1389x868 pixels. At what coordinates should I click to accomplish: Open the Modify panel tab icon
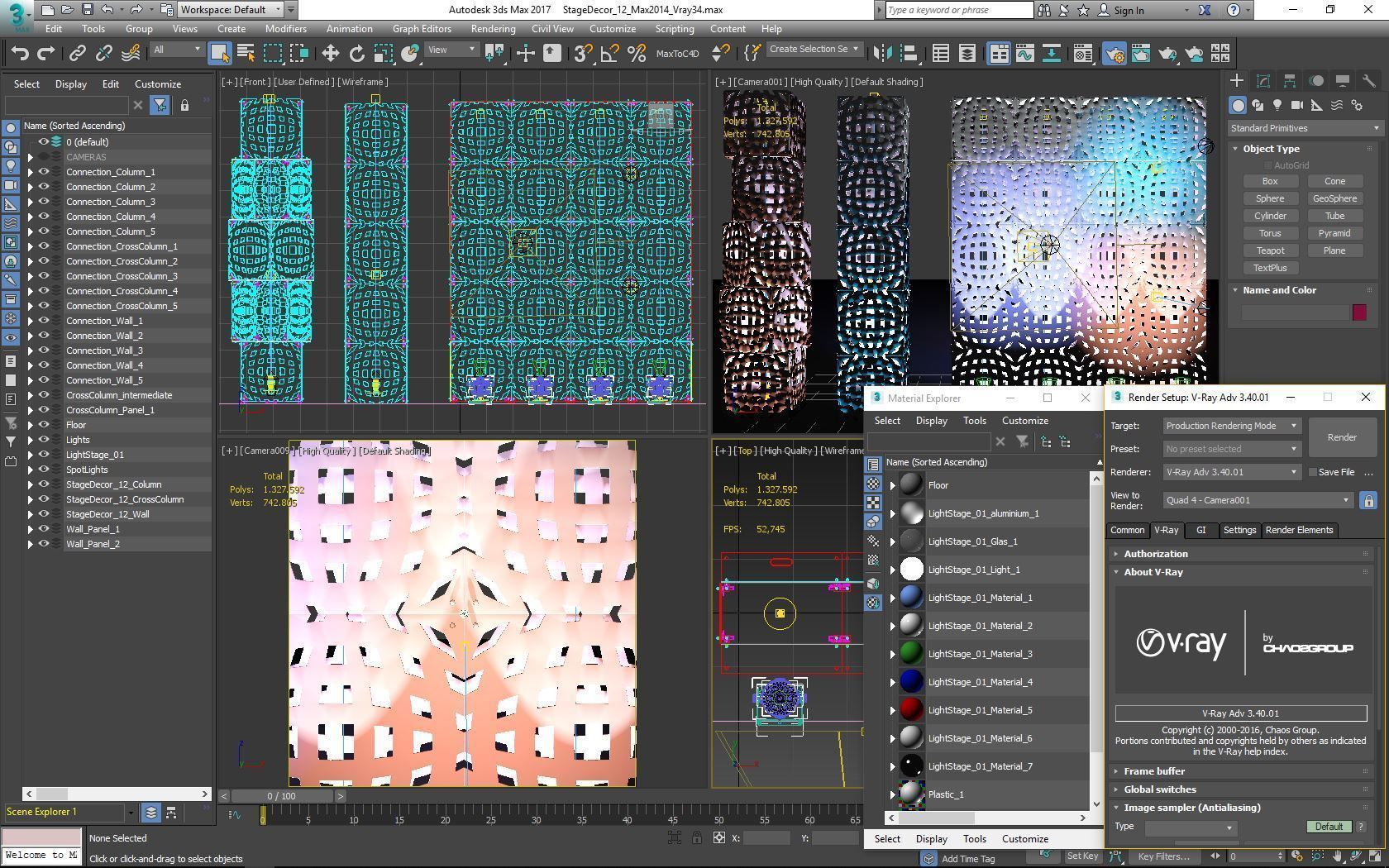click(x=1263, y=81)
